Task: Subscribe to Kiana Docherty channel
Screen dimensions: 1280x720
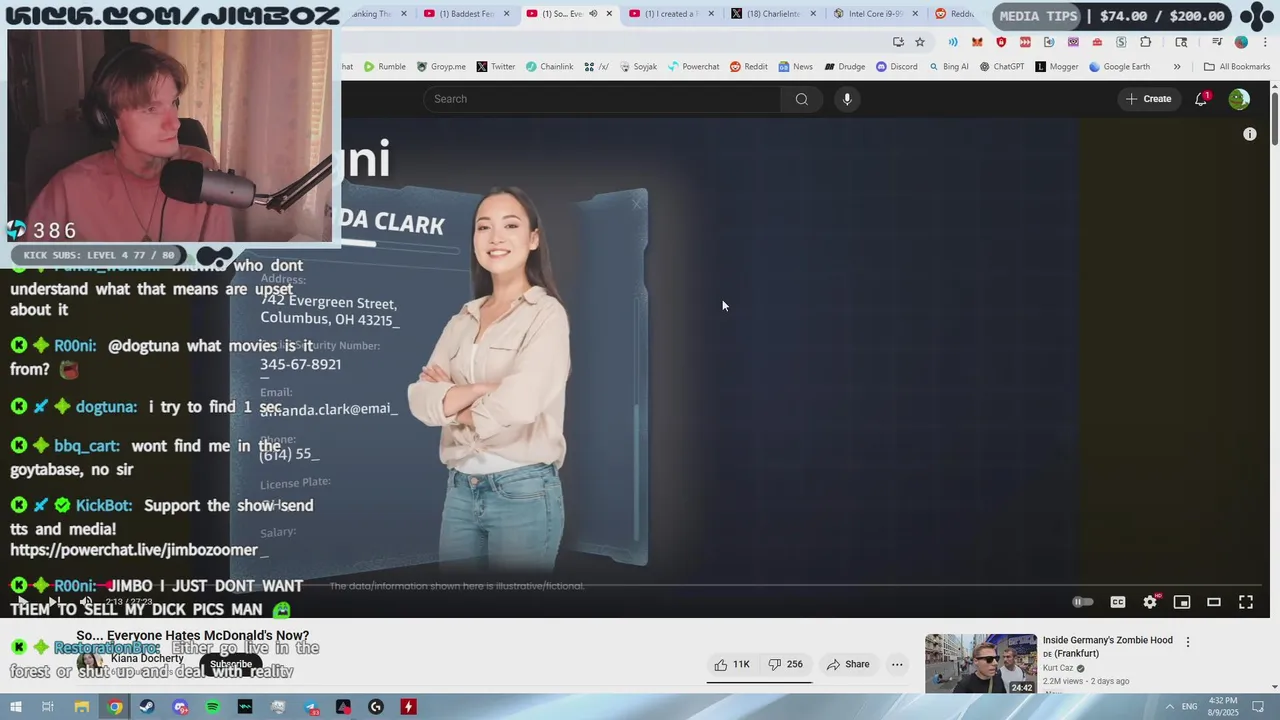Action: point(231,664)
